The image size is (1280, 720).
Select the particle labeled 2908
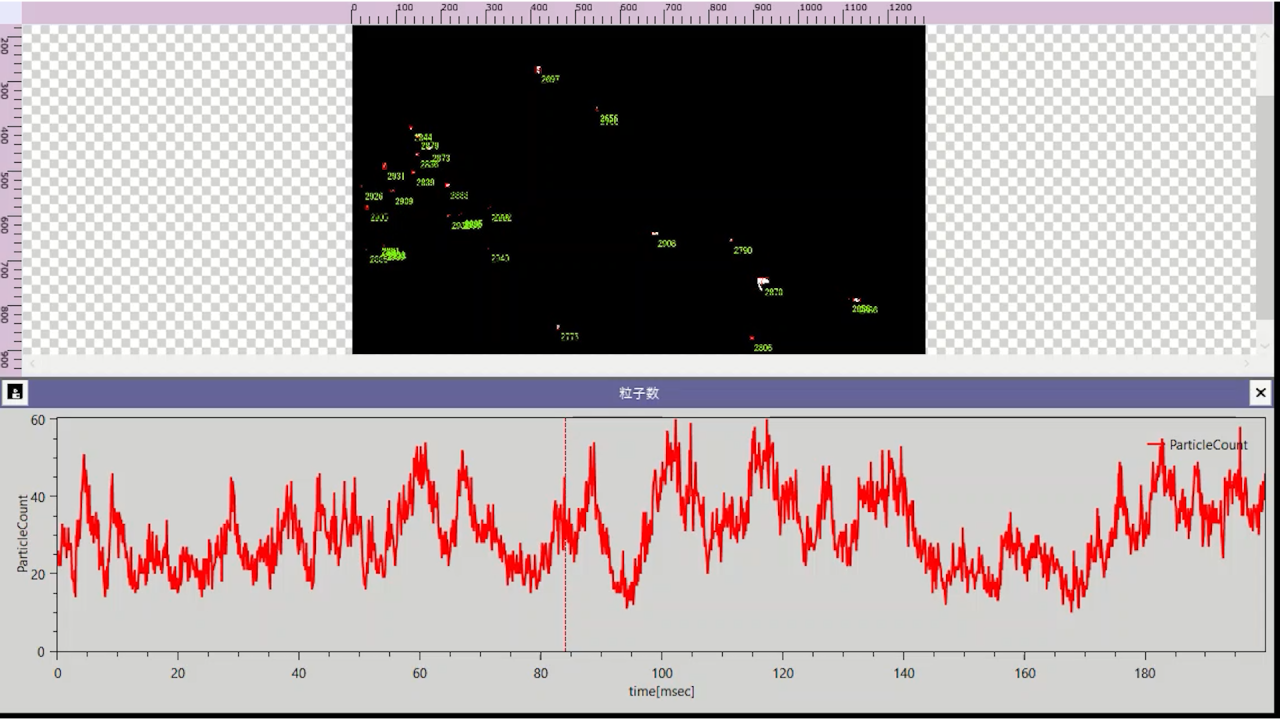pos(655,234)
